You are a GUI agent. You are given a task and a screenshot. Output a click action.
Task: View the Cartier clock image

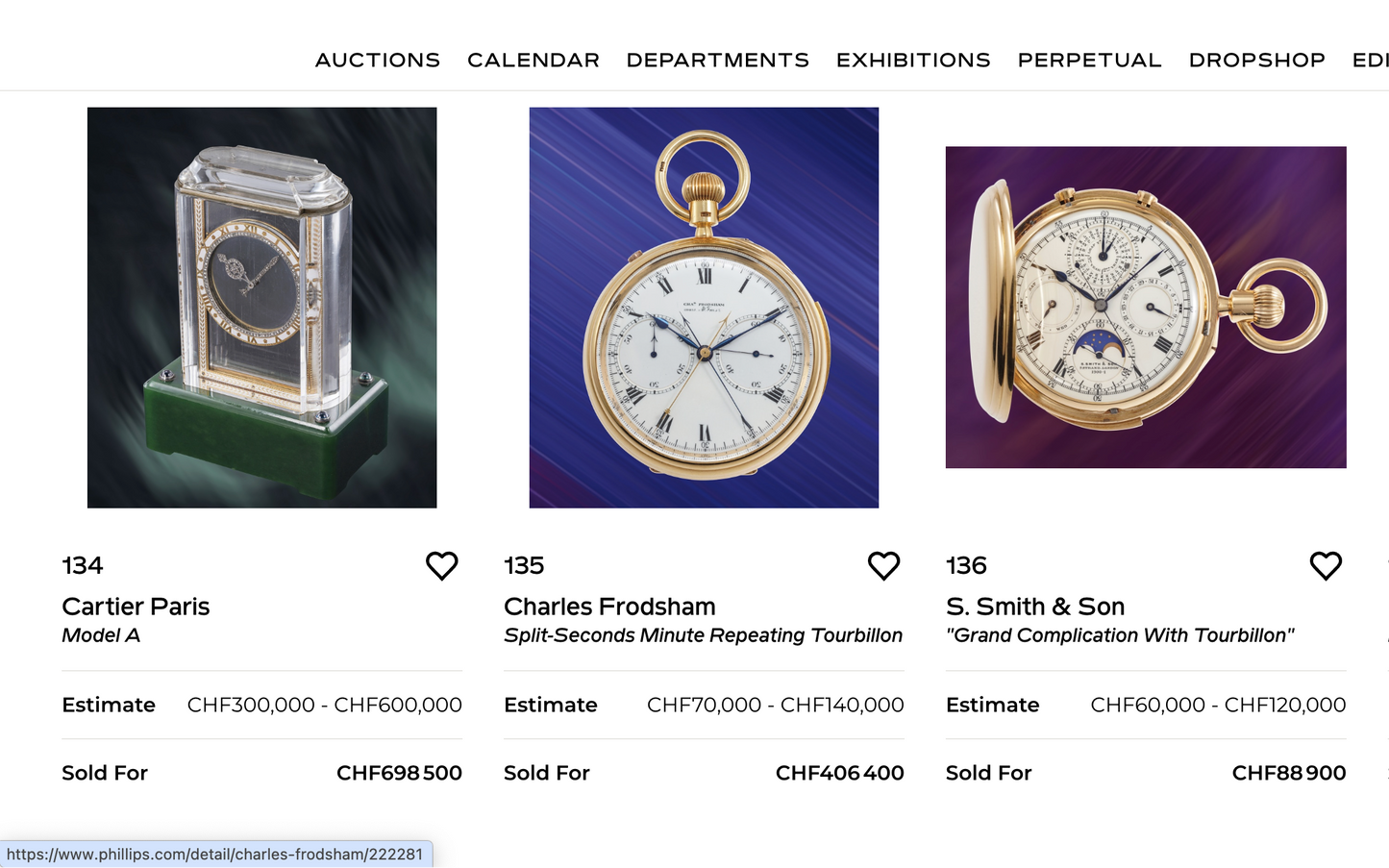pos(261,308)
